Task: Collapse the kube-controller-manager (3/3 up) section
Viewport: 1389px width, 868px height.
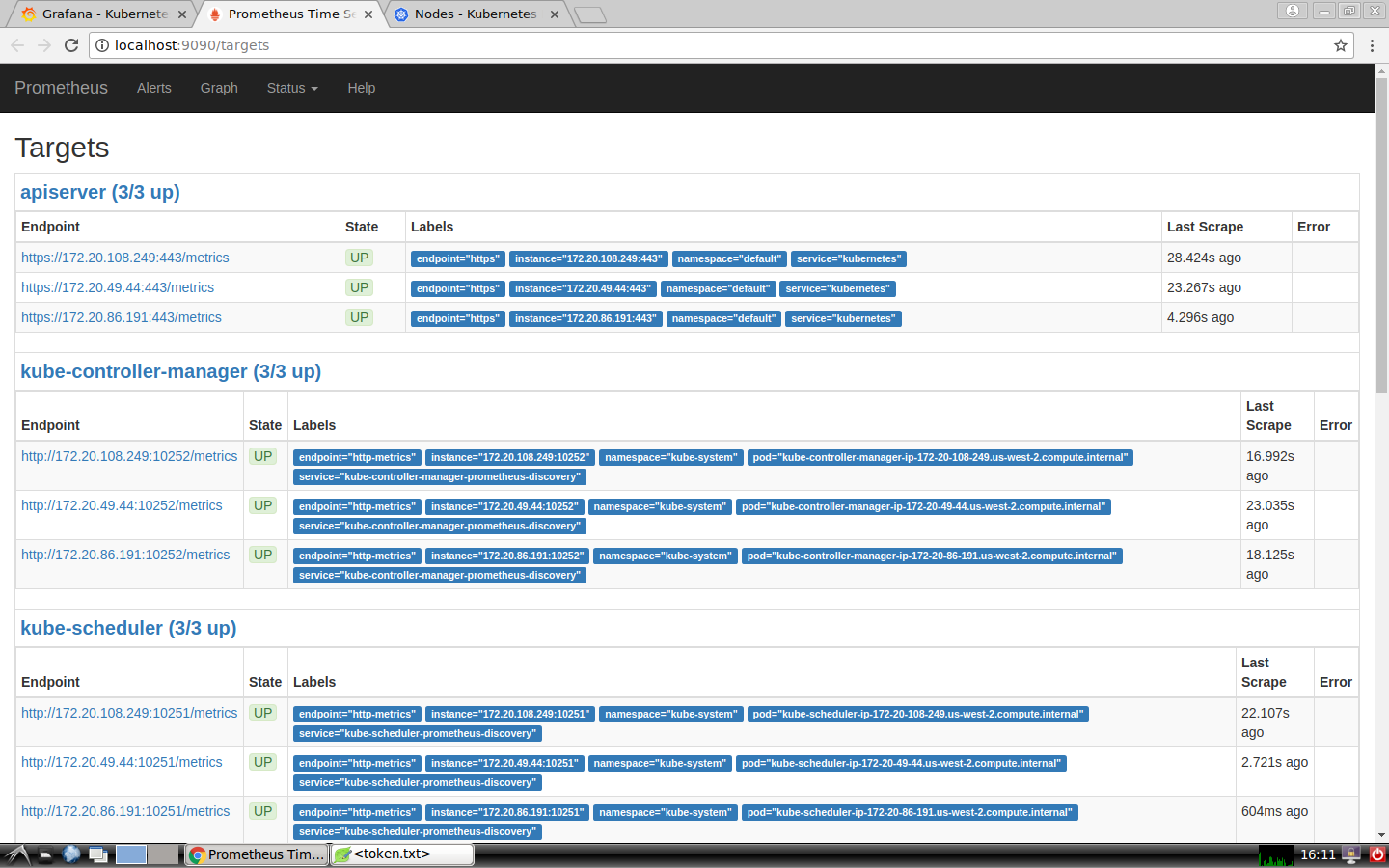Action: tap(170, 371)
